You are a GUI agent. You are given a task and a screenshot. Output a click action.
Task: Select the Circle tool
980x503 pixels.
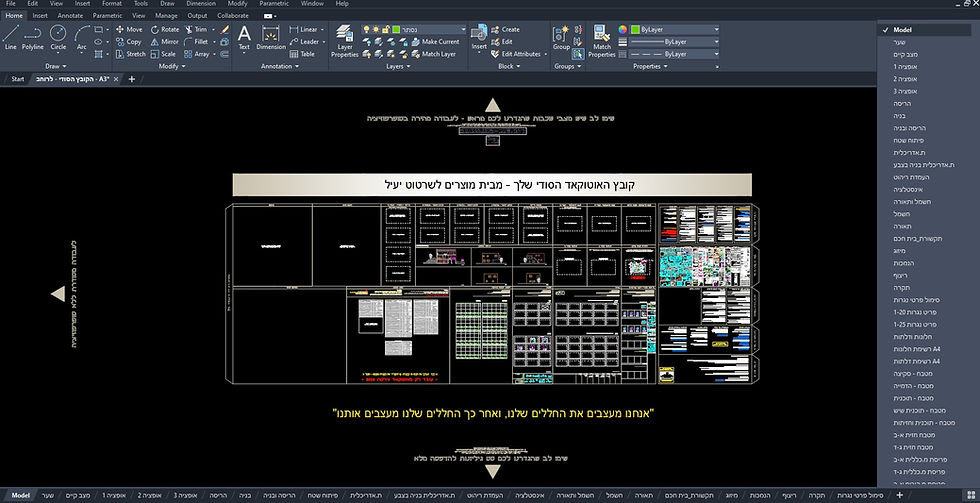[58, 37]
